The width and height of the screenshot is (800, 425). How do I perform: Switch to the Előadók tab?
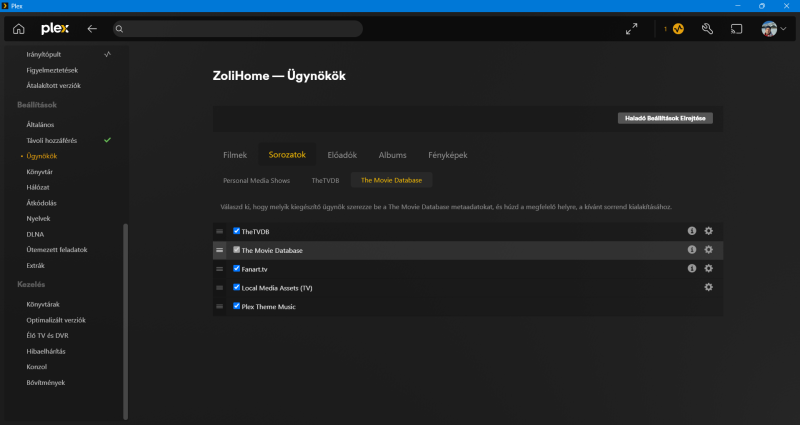click(342, 155)
